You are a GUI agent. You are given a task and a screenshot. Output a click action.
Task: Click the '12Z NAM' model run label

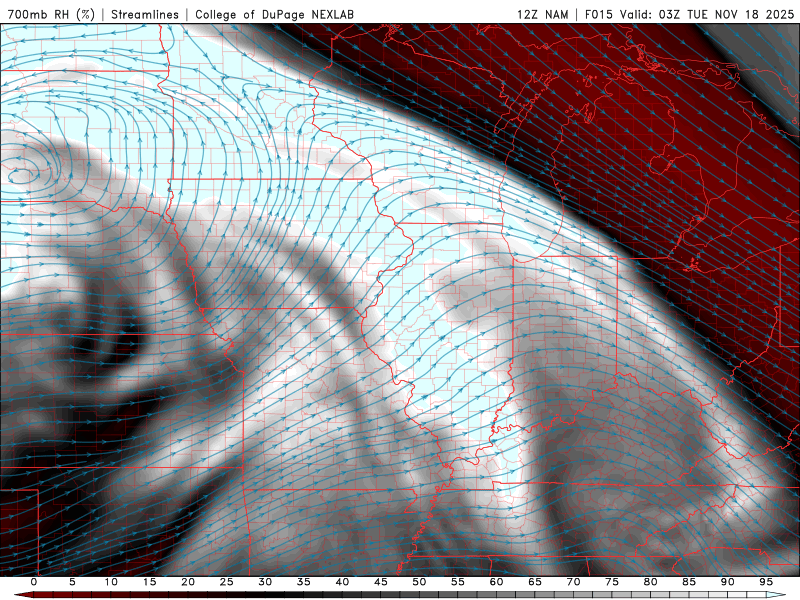tap(542, 14)
